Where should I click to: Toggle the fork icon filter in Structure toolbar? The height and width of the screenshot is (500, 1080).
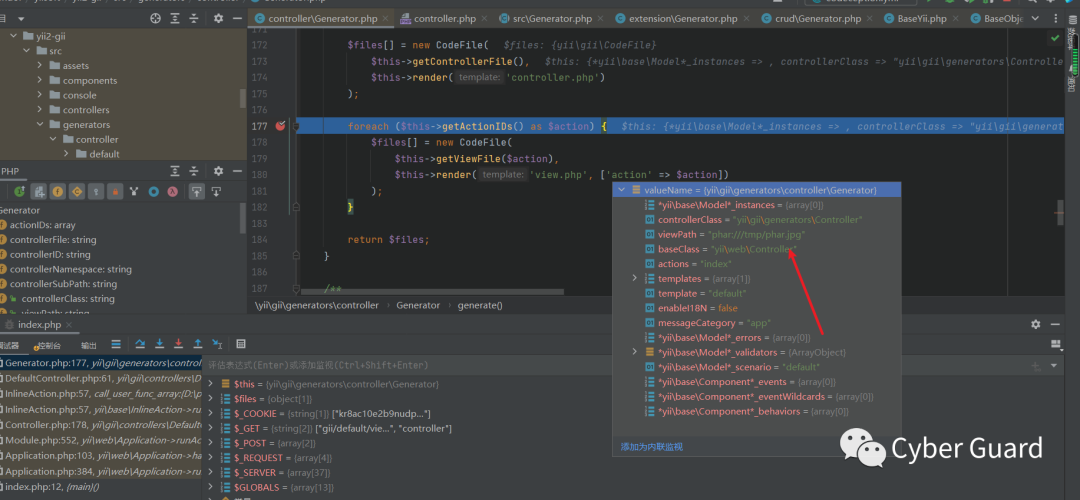click(135, 191)
